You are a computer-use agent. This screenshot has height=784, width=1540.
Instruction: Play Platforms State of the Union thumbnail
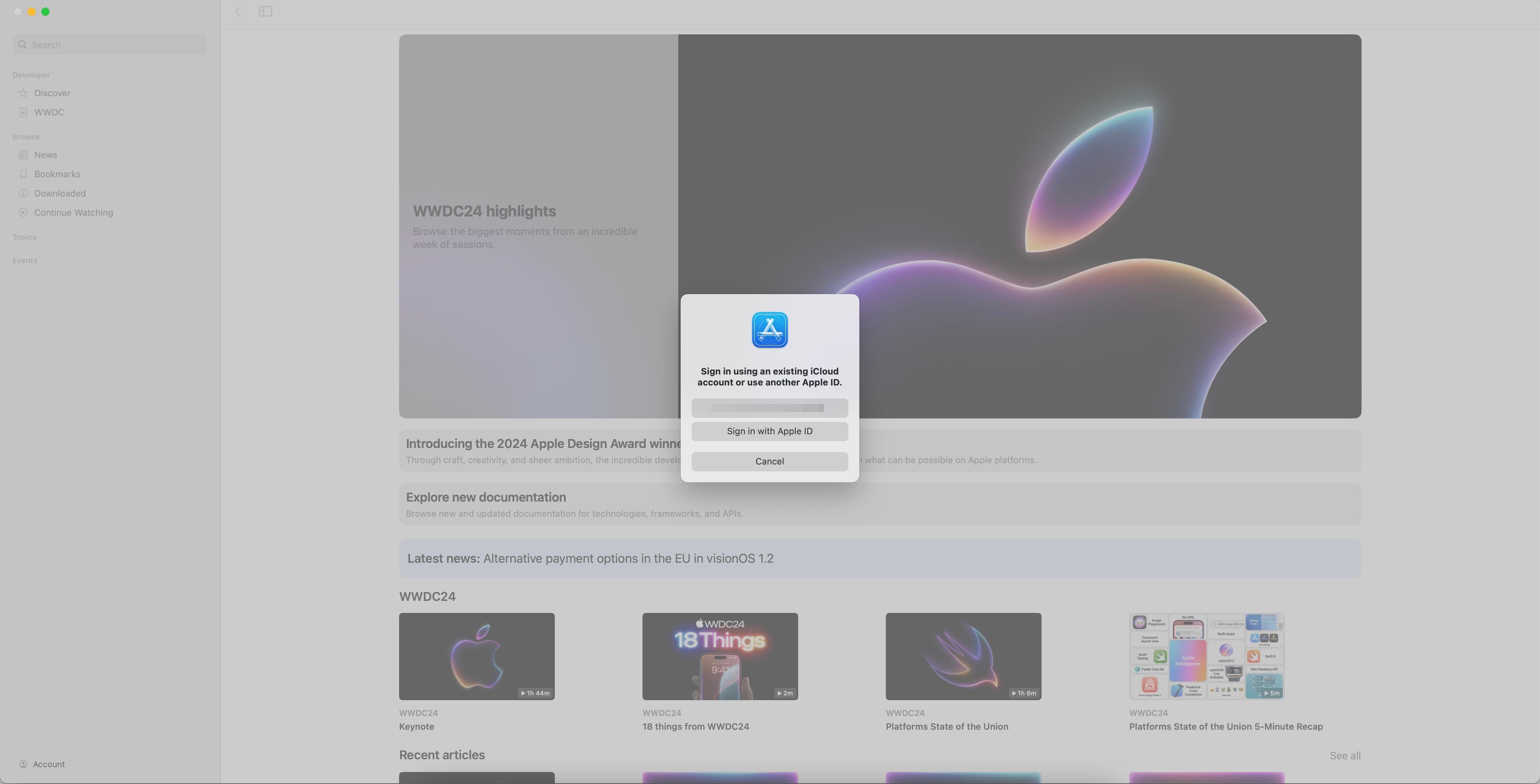[963, 656]
